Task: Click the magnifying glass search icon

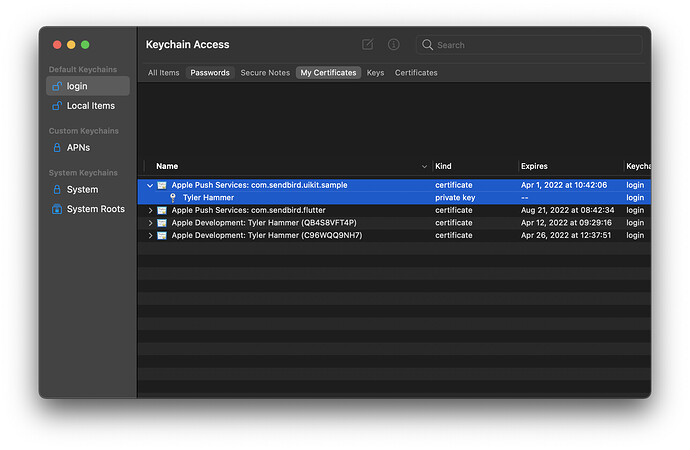Action: [x=427, y=45]
